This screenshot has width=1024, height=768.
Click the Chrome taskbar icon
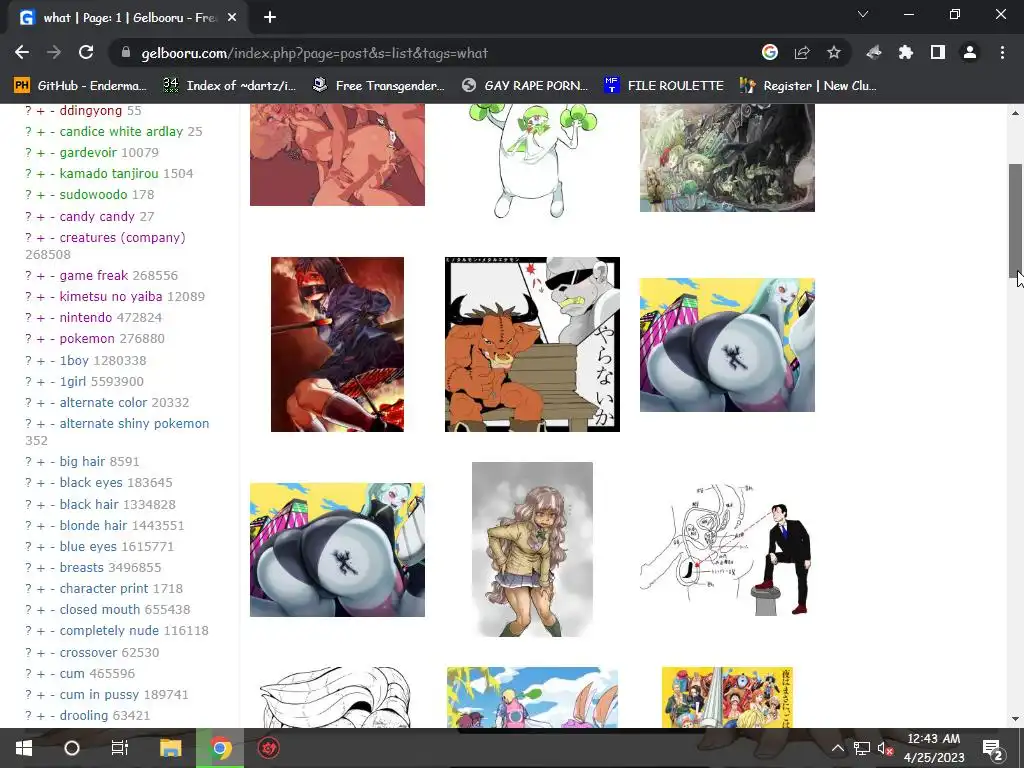point(220,748)
